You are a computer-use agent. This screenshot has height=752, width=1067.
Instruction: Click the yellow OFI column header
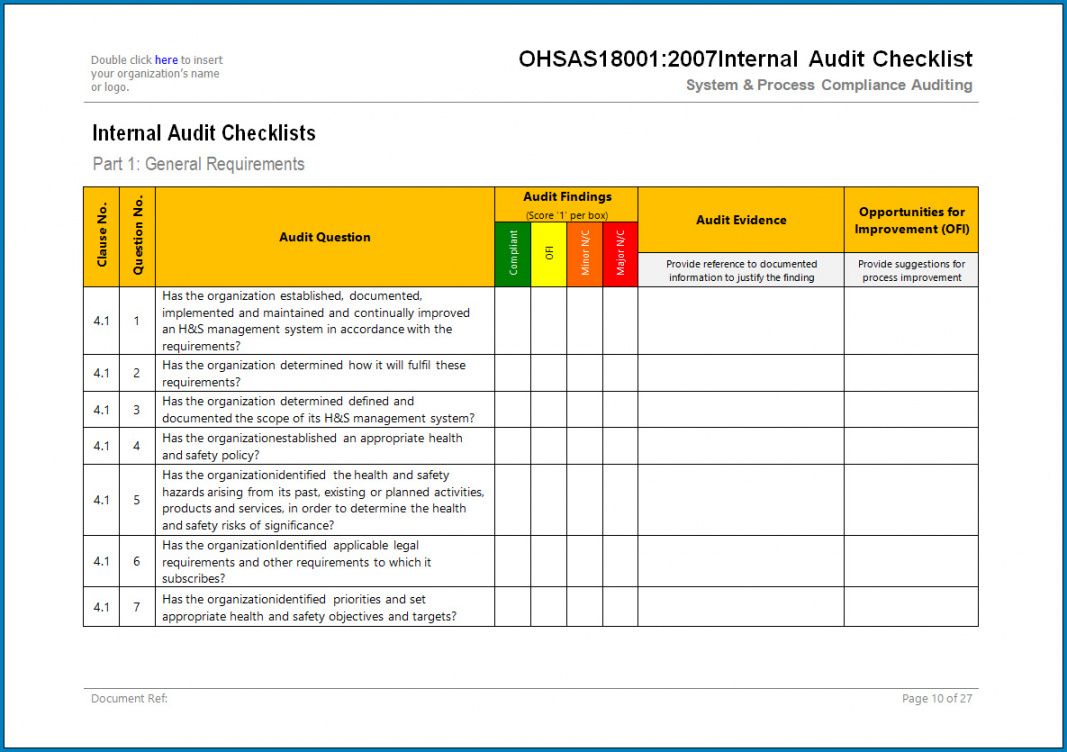[x=548, y=254]
